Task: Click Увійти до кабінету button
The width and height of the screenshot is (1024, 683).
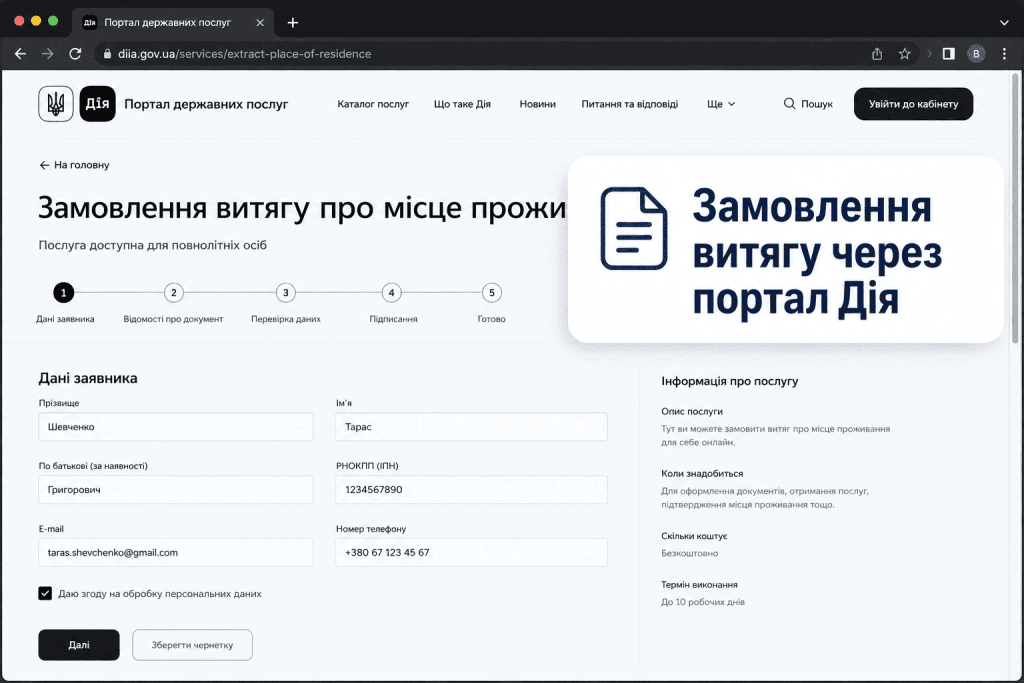Action: (x=913, y=104)
